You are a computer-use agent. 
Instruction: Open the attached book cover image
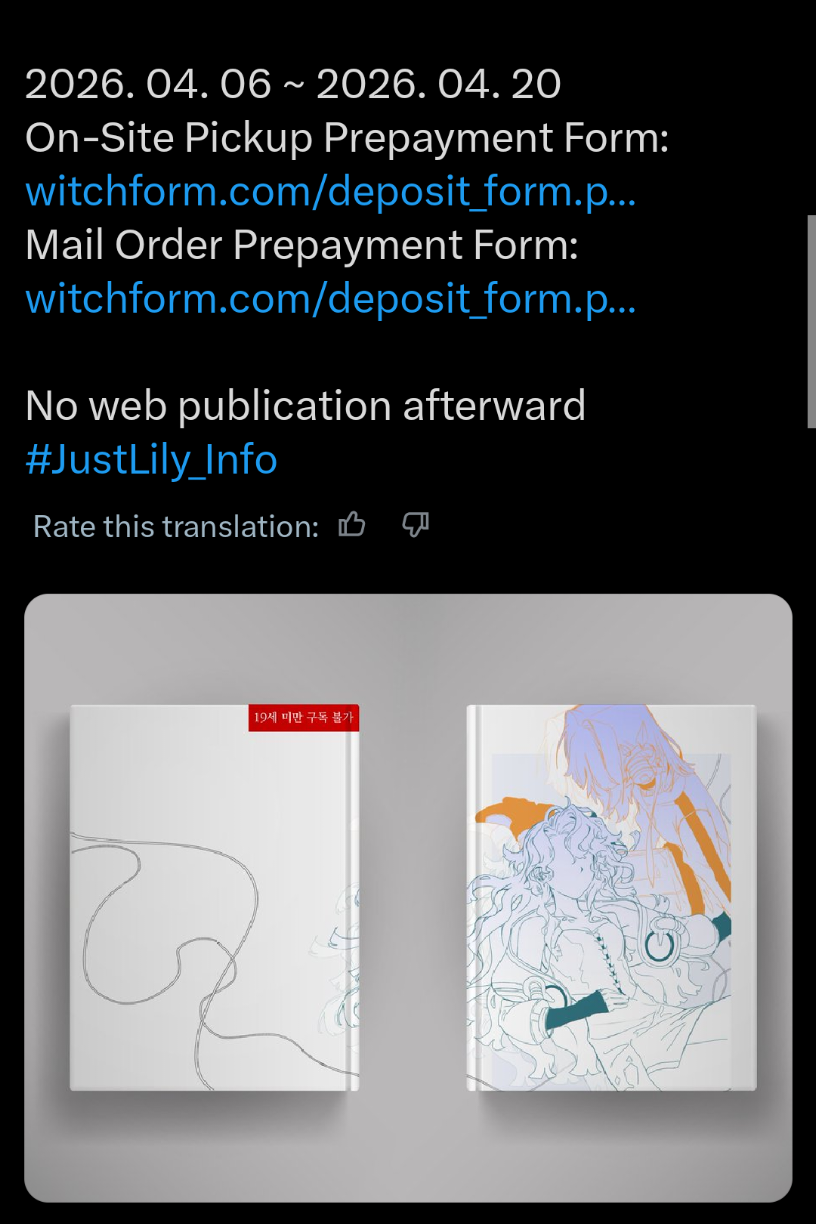pos(408,898)
